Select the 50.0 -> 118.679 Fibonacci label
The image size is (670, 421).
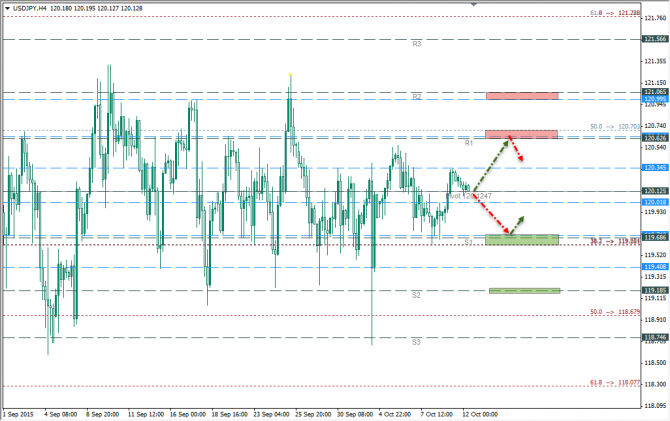point(615,312)
